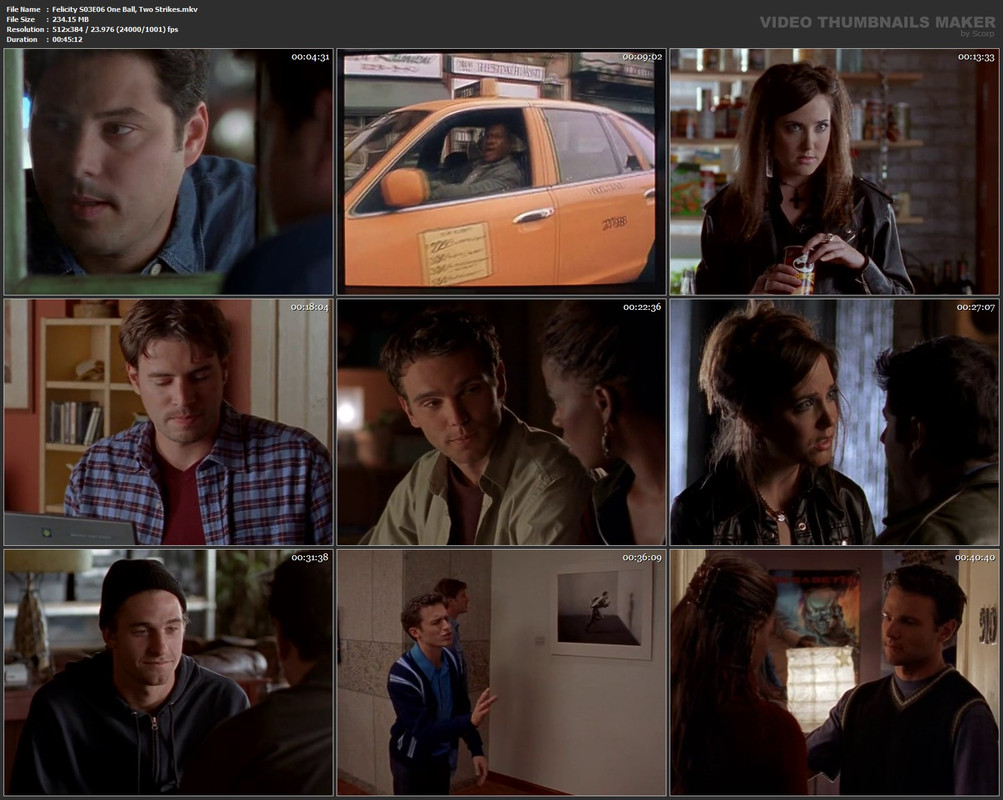Select the thumbnail stamped 00:22:36

tap(502, 422)
